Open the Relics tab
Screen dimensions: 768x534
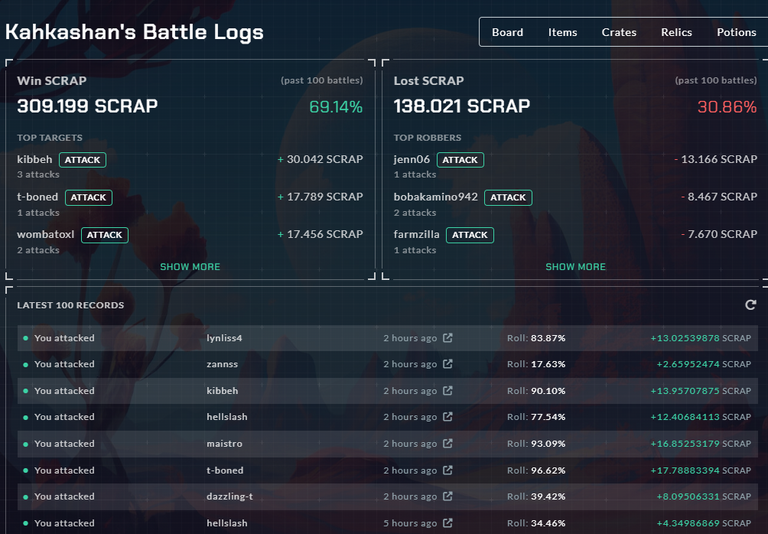[676, 32]
